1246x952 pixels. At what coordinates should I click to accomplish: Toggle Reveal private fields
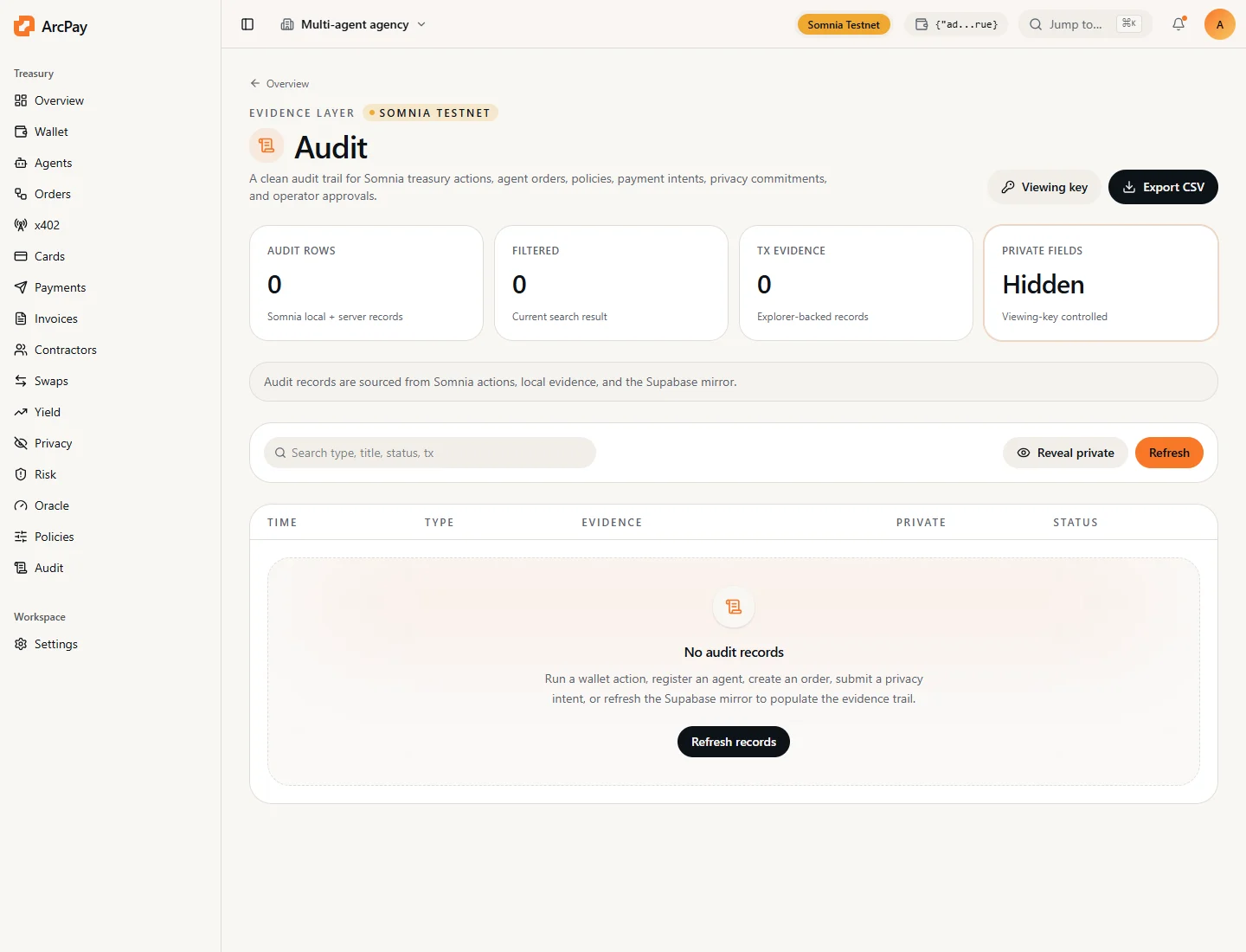point(1065,453)
